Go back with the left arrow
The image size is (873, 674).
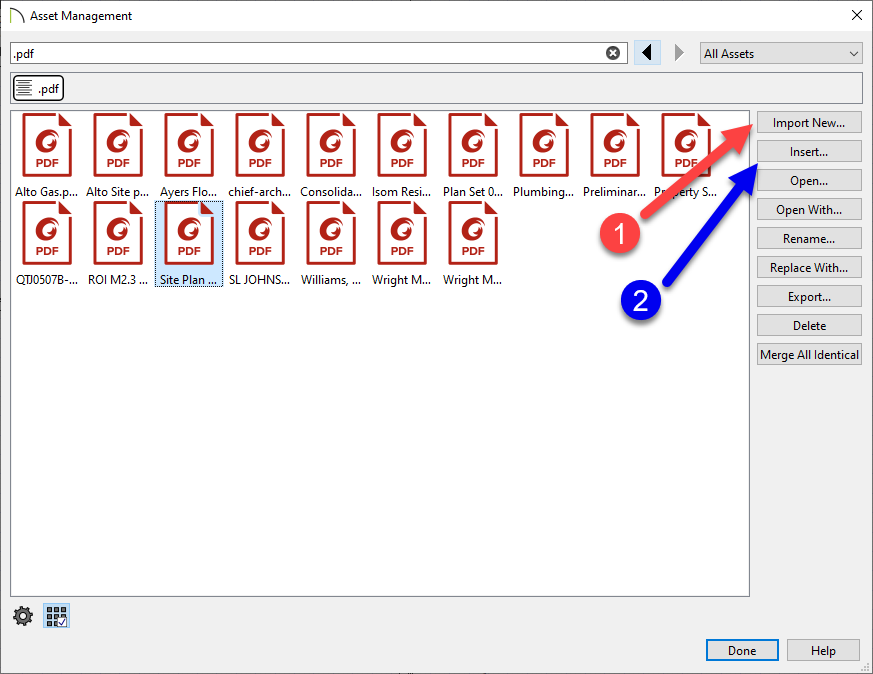click(x=647, y=53)
